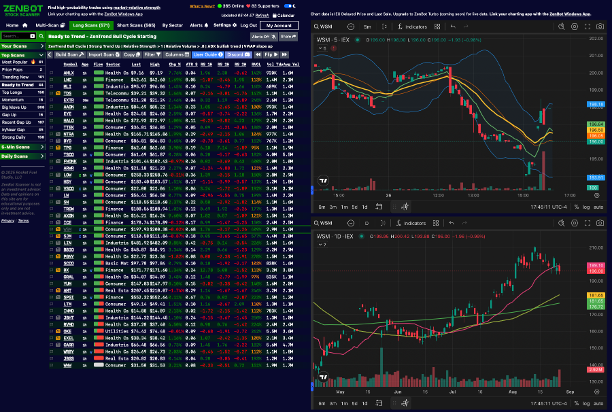Toggle the Alerts Off button

click(x=263, y=36)
